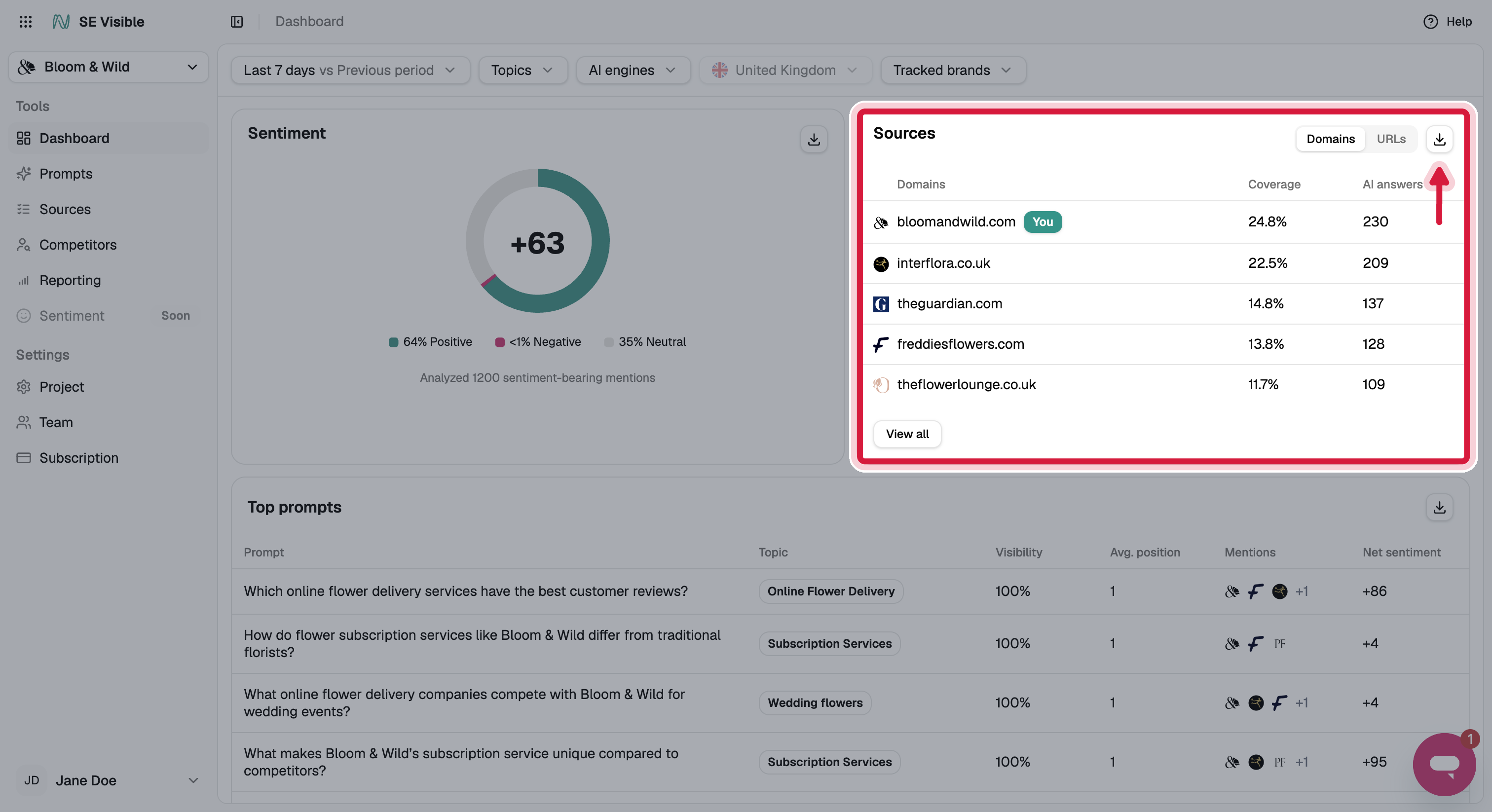The width and height of the screenshot is (1492, 812).
Task: Click the Online Flower Delivery topic tag
Action: (x=831, y=591)
